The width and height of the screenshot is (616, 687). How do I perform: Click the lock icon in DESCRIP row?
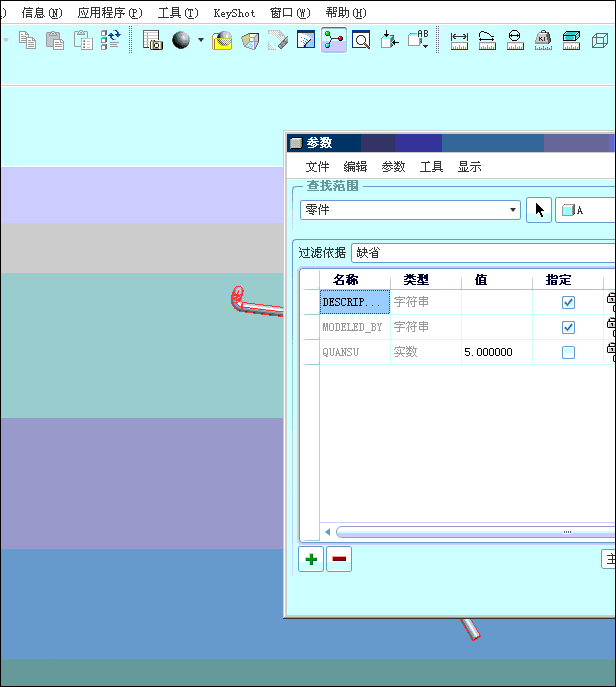coord(611,302)
